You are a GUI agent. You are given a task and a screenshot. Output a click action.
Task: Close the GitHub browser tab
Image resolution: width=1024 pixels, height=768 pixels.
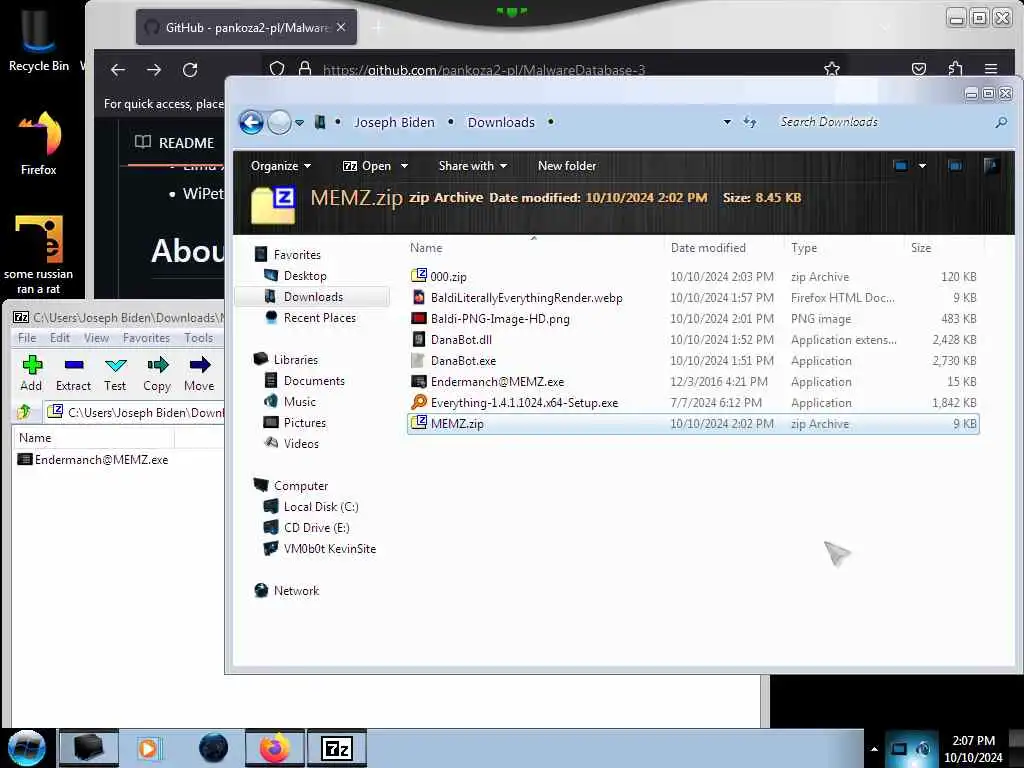341,27
